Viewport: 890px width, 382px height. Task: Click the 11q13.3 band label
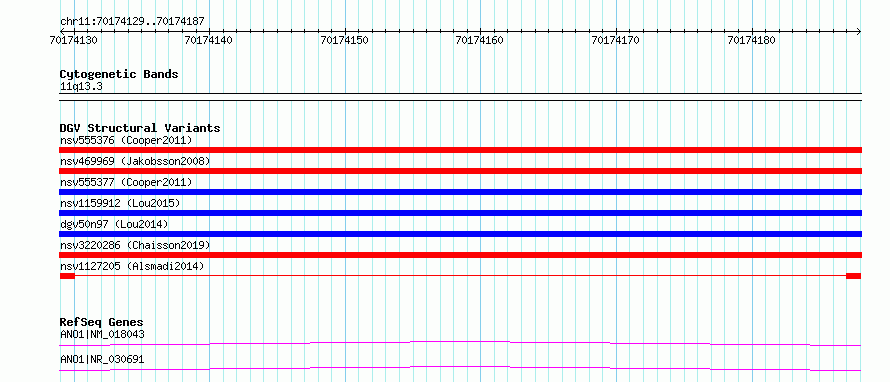click(x=81, y=87)
